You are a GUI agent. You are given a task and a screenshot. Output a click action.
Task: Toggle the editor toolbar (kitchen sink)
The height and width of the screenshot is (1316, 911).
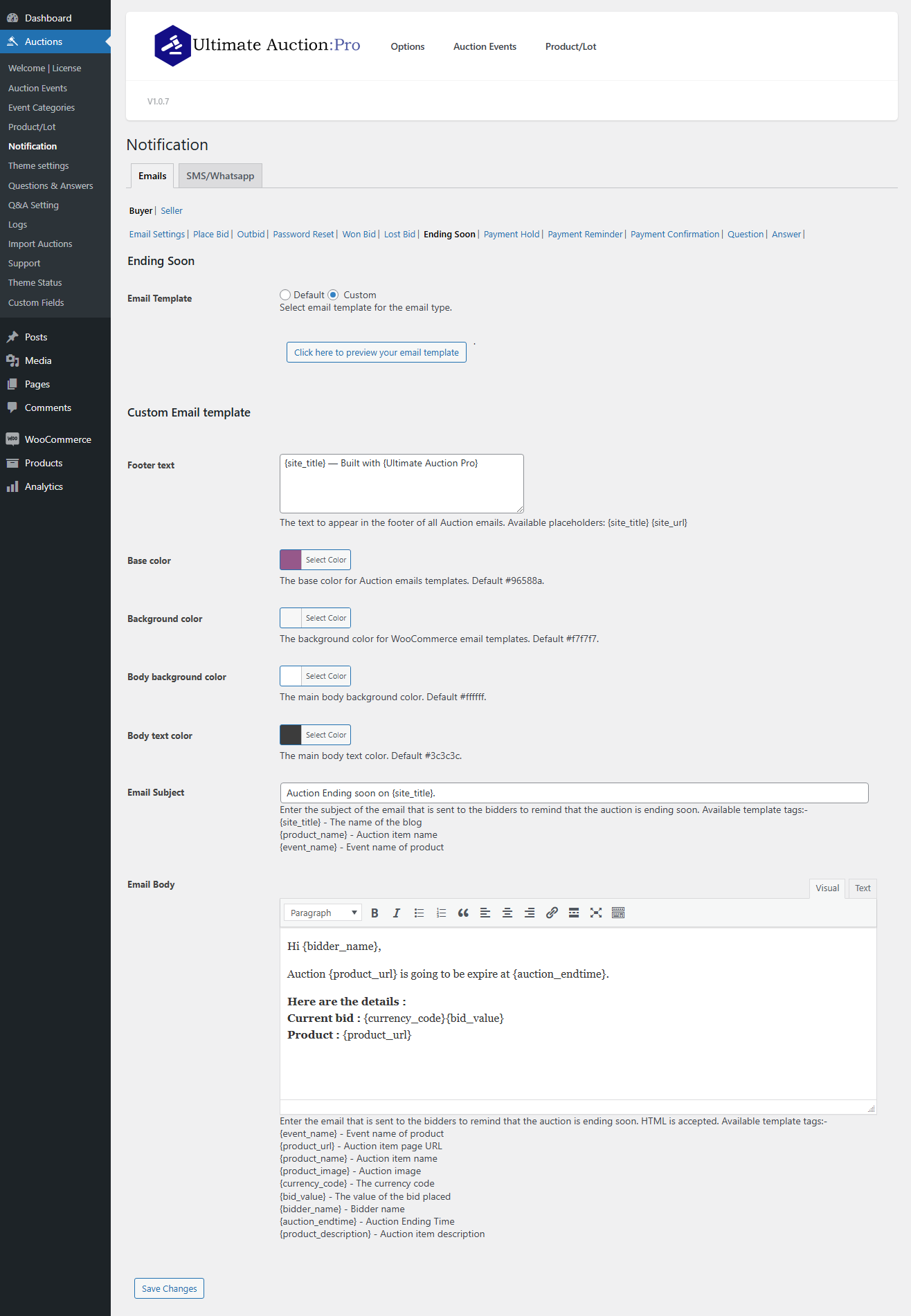(618, 913)
